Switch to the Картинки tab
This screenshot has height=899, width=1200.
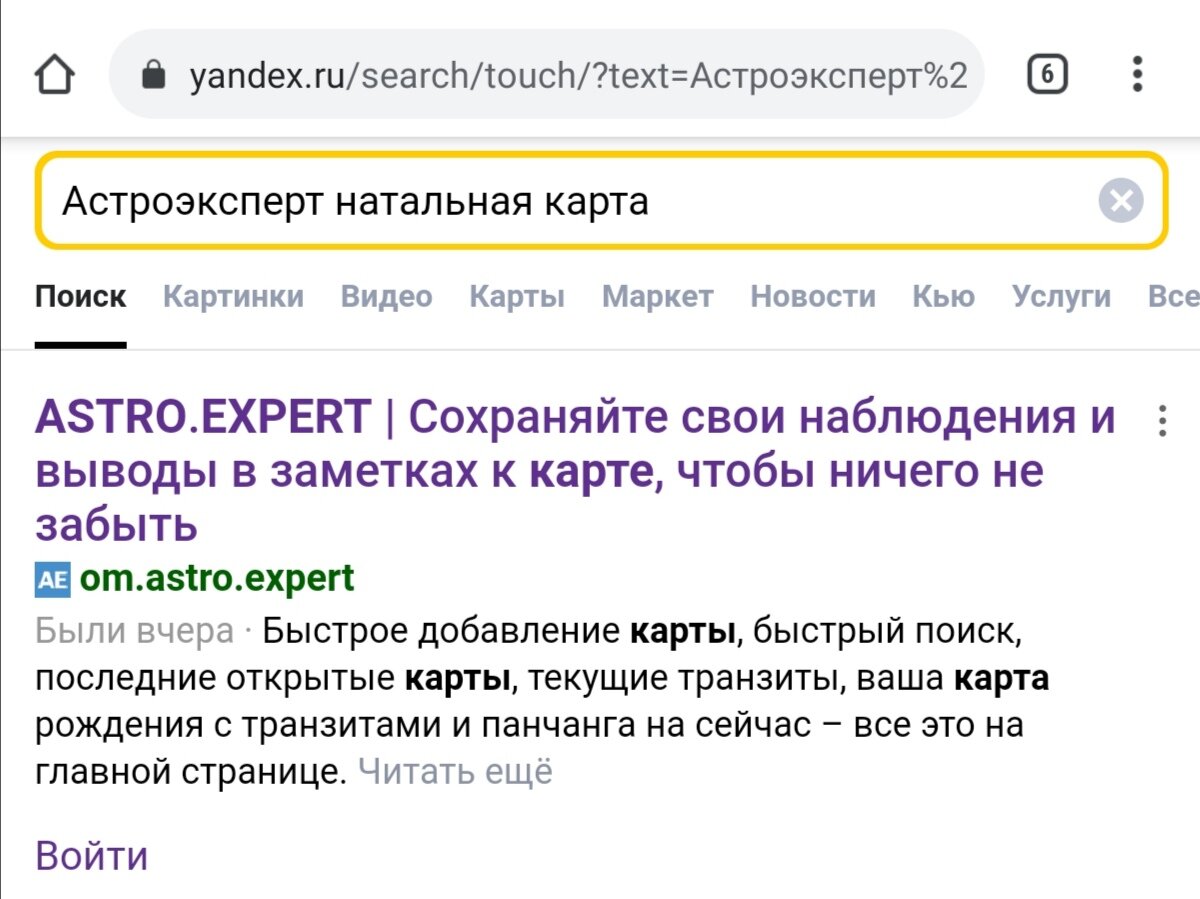tap(233, 297)
